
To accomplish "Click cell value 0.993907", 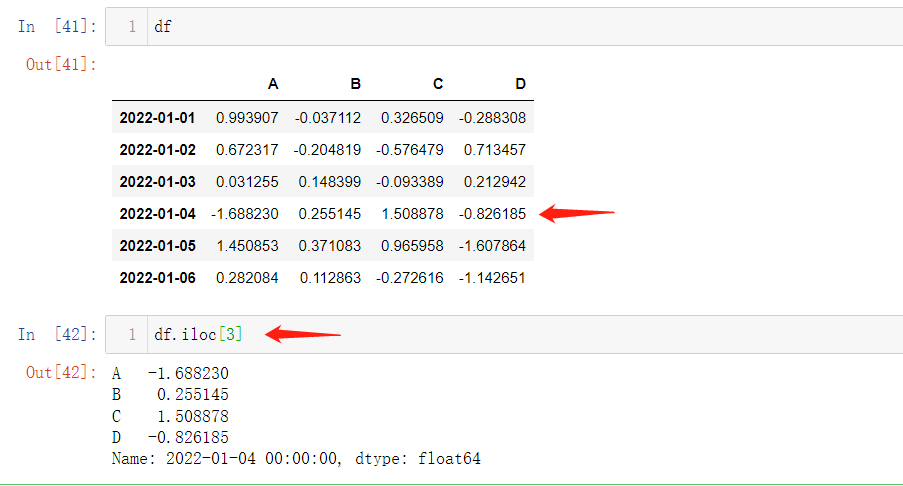I will click(x=247, y=118).
